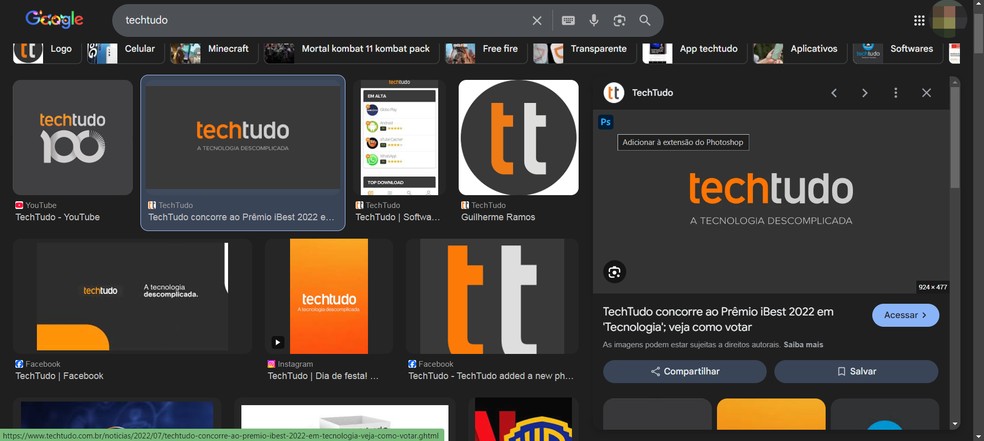The width and height of the screenshot is (984, 441).
Task: Filter by the Logo chip
Action: (47, 51)
